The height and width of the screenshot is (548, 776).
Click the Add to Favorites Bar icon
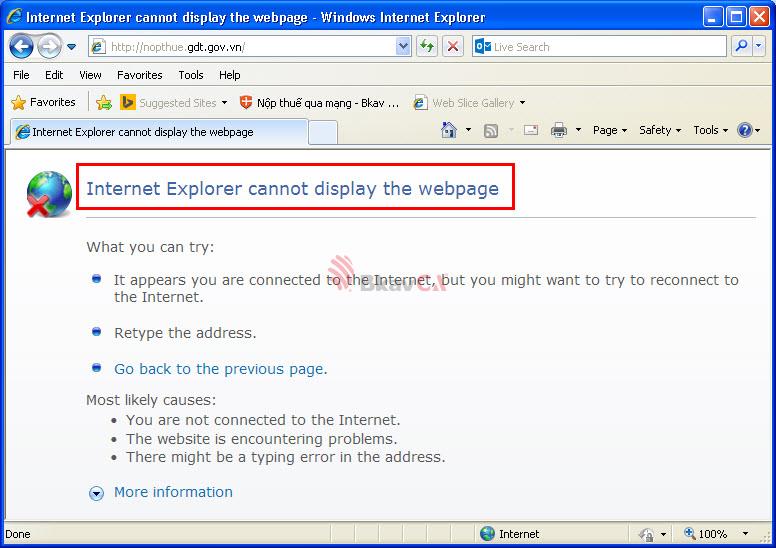point(104,102)
